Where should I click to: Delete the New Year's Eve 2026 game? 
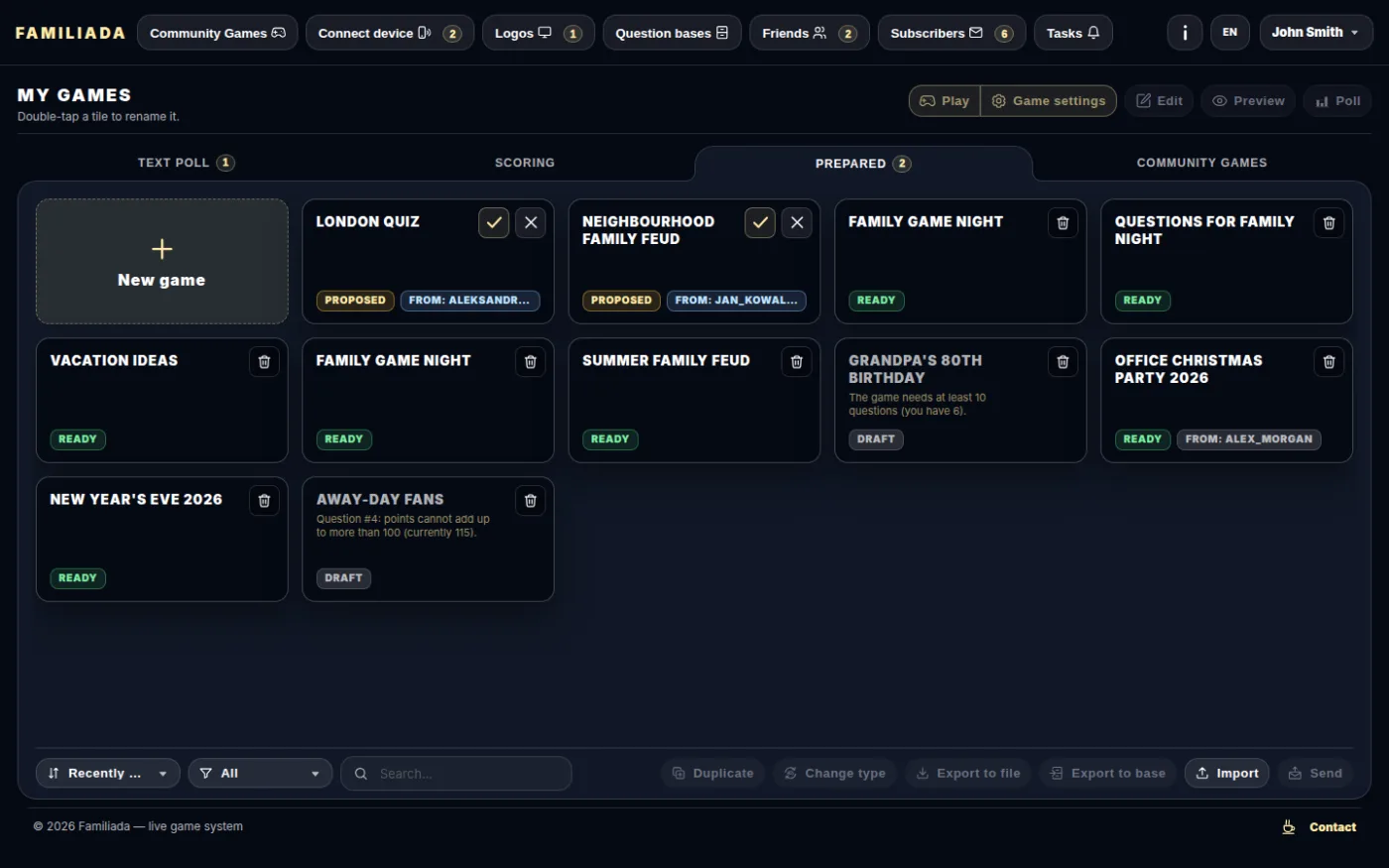click(x=264, y=500)
